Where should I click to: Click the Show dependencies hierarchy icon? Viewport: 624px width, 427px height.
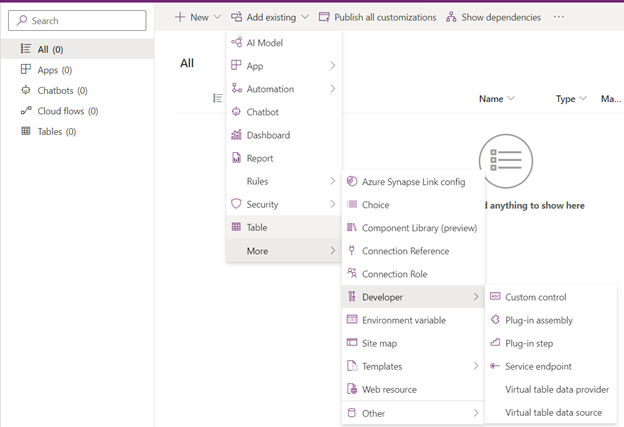point(451,17)
